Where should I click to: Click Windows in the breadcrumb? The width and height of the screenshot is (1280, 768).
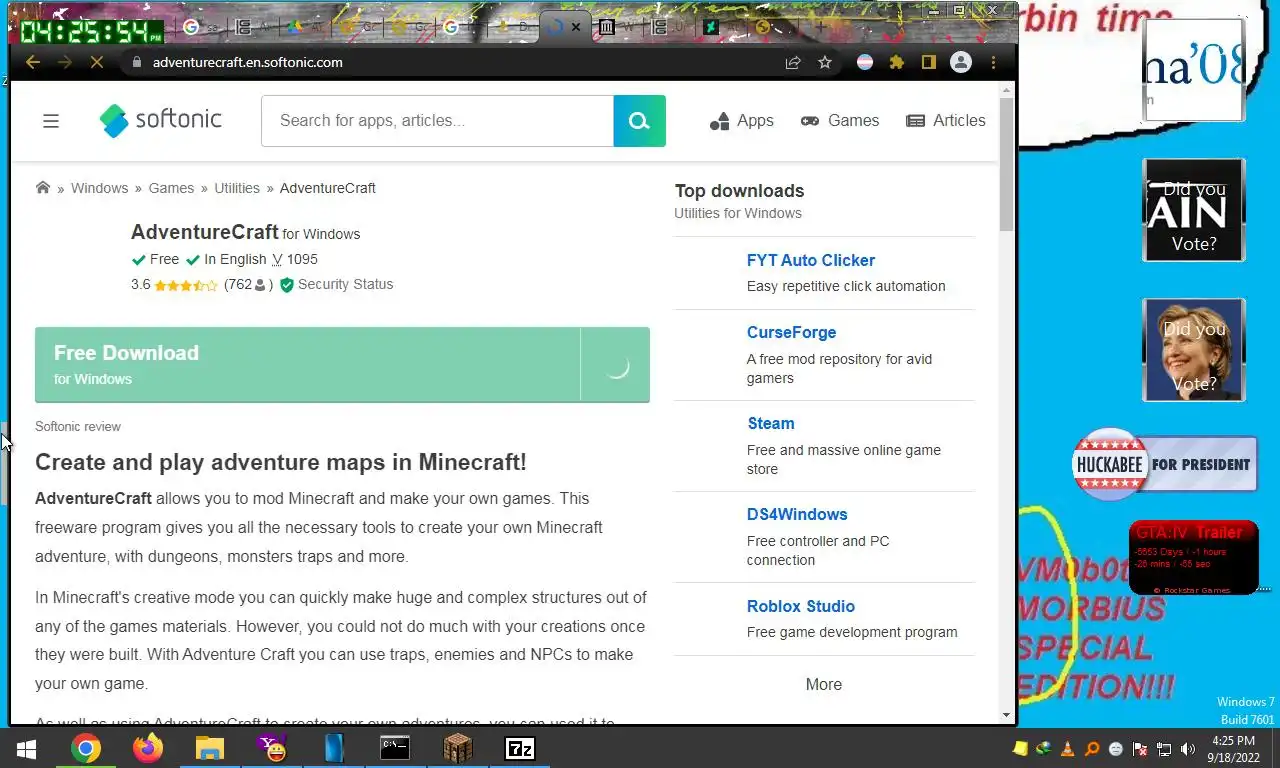coord(99,188)
